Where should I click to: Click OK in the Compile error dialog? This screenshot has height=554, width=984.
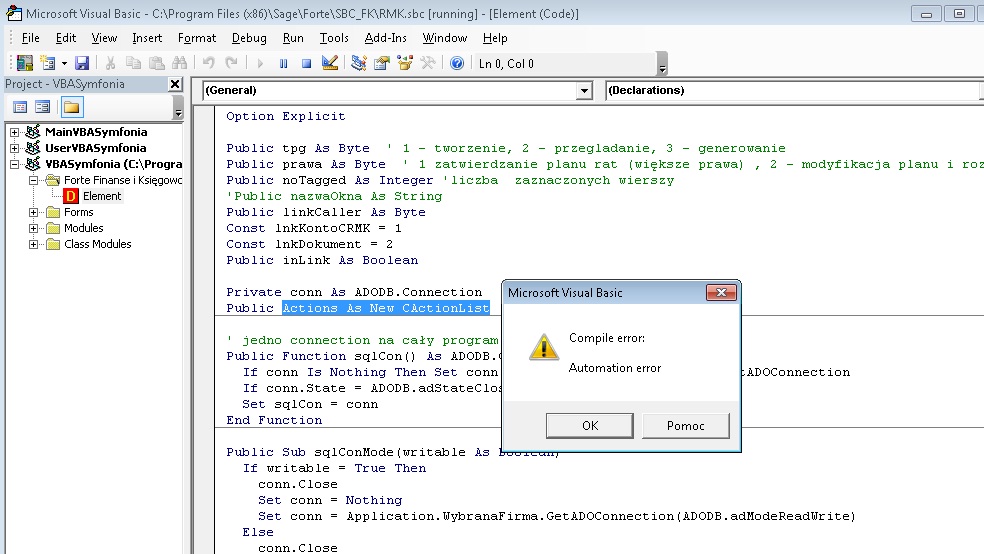pyautogui.click(x=589, y=425)
